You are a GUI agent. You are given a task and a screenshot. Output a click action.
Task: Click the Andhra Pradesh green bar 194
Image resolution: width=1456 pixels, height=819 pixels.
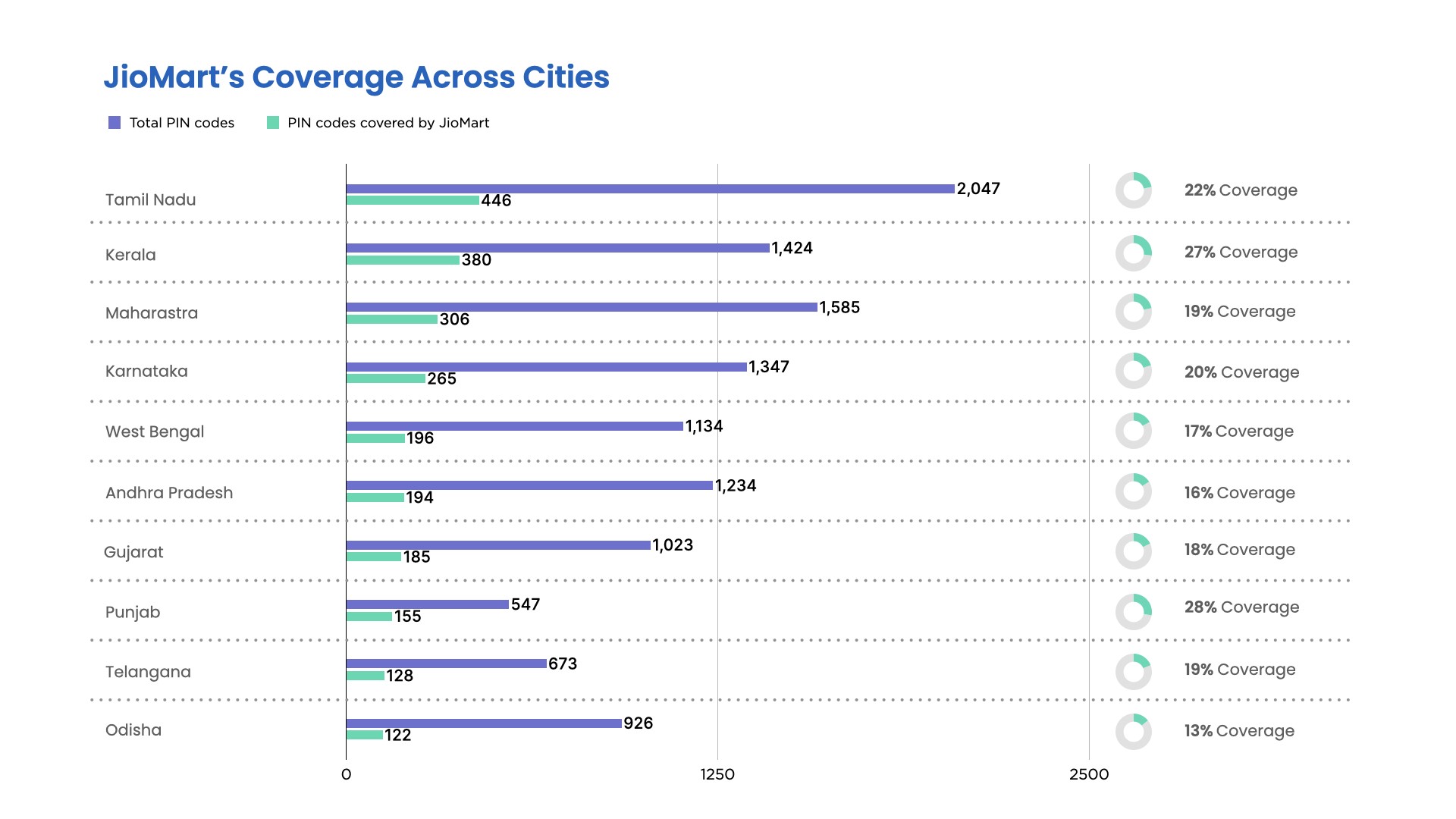point(375,497)
